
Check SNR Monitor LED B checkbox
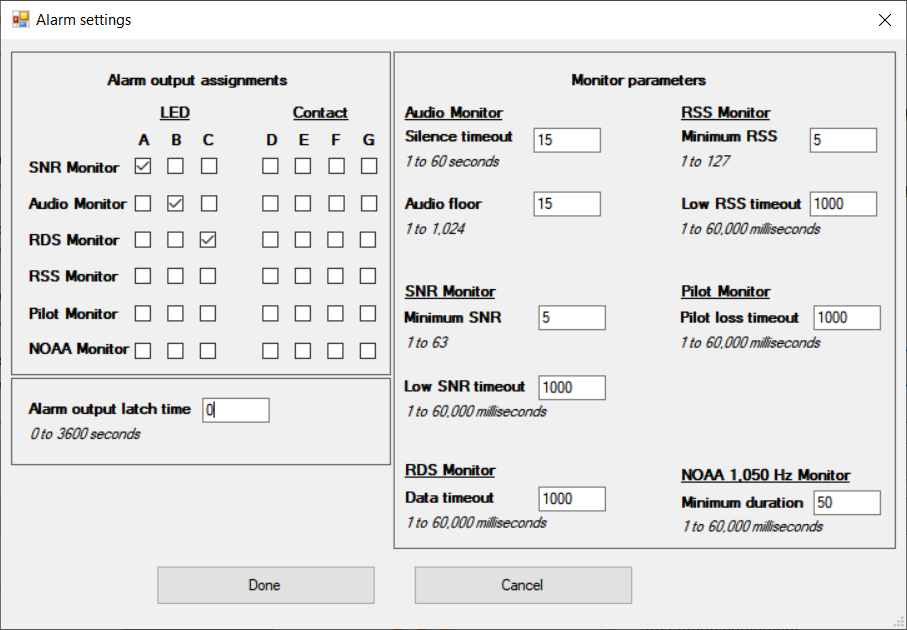coord(175,166)
